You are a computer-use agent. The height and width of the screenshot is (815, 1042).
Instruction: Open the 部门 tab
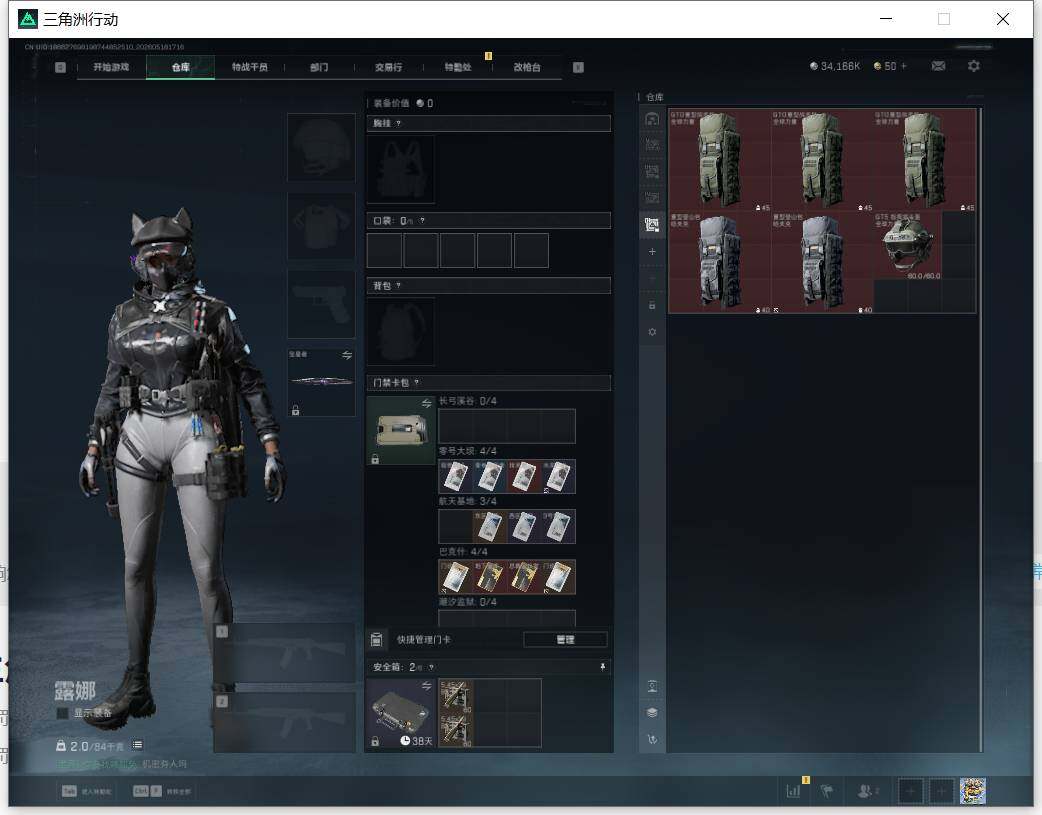(318, 67)
